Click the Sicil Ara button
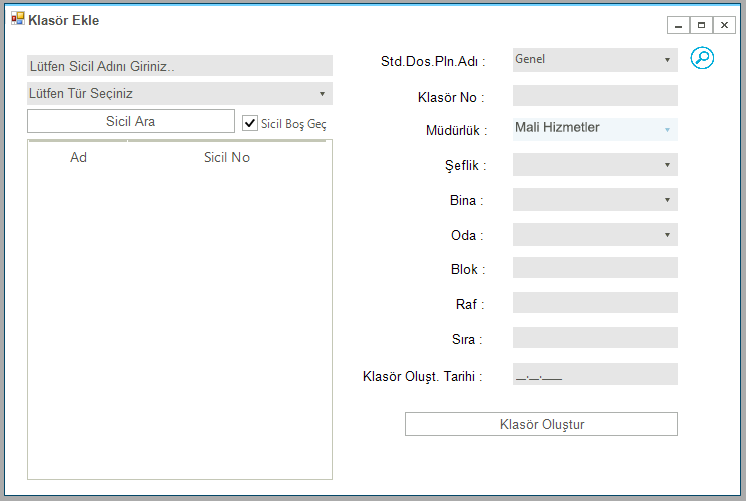This screenshot has width=746, height=501. tap(131, 121)
